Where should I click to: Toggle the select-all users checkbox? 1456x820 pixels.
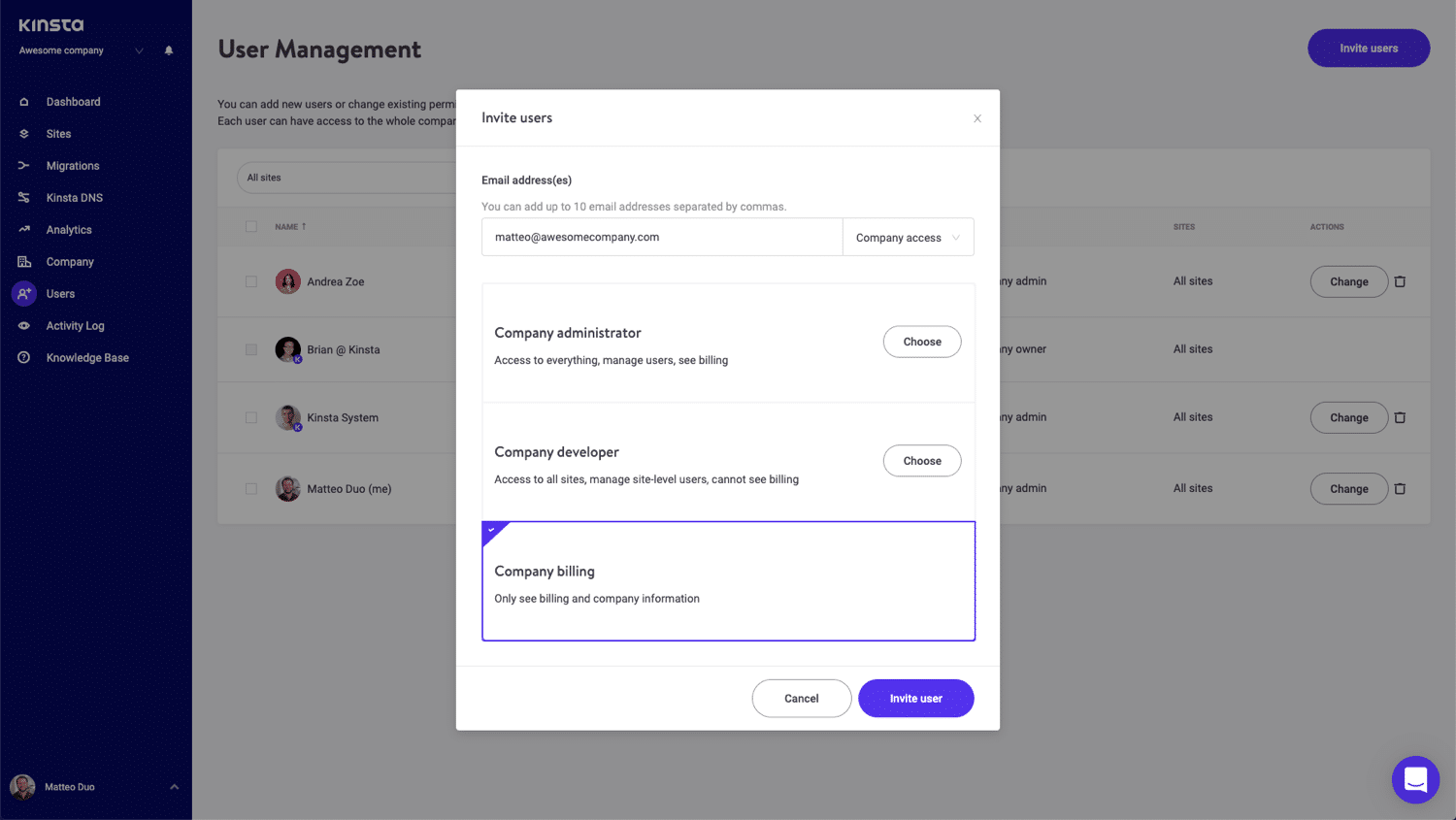pyautogui.click(x=251, y=227)
